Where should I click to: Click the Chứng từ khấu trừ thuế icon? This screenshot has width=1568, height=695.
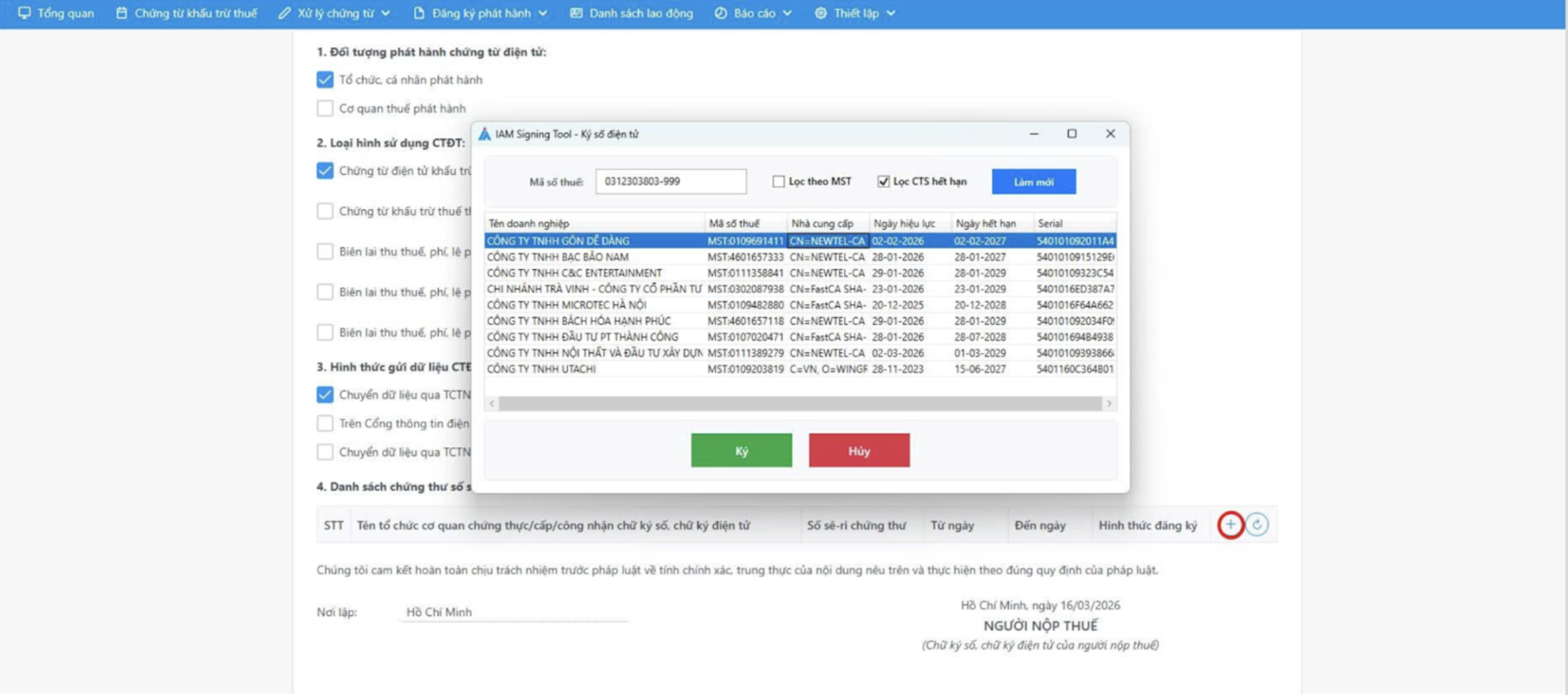click(x=121, y=13)
